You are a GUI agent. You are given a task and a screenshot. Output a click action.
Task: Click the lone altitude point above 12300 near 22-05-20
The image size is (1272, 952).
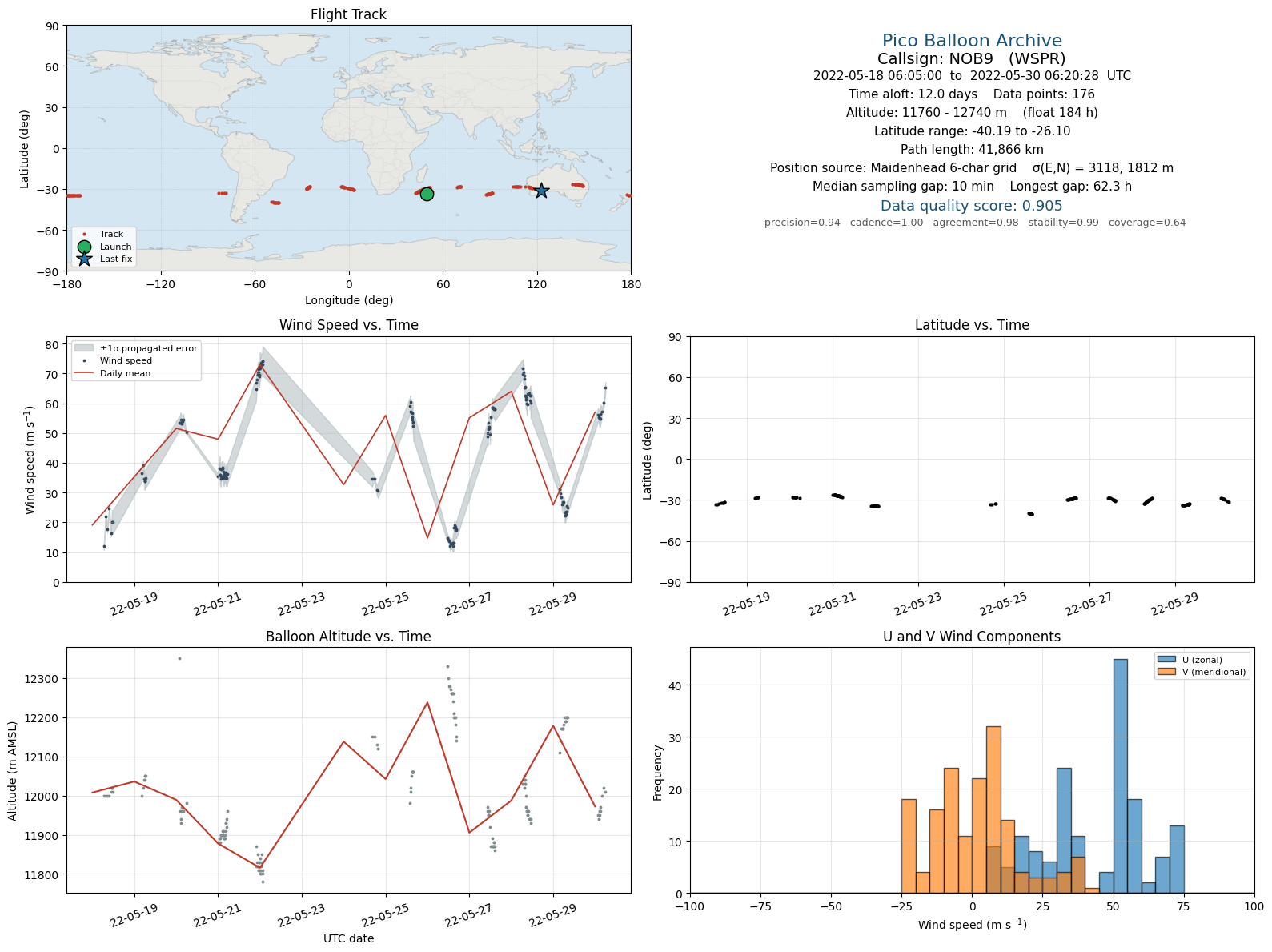179,658
